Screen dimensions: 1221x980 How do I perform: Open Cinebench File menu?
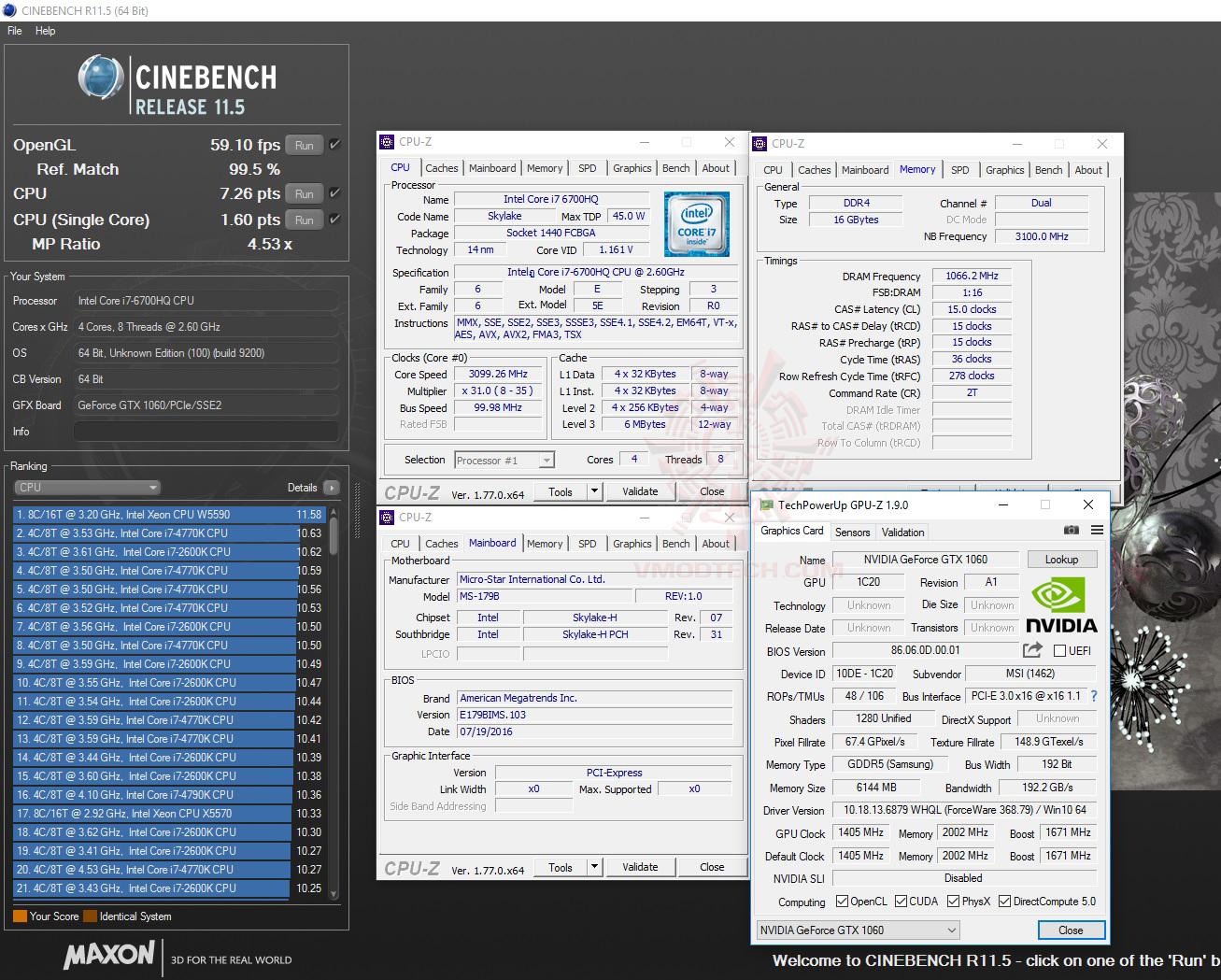(x=15, y=31)
